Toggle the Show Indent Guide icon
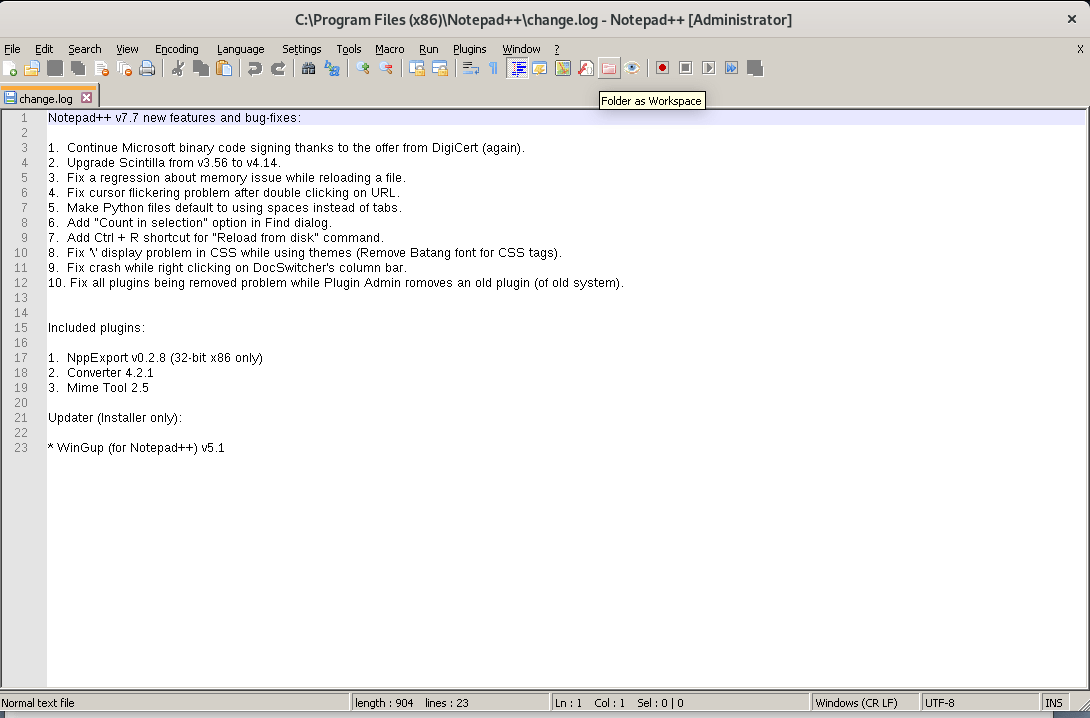 pos(517,68)
